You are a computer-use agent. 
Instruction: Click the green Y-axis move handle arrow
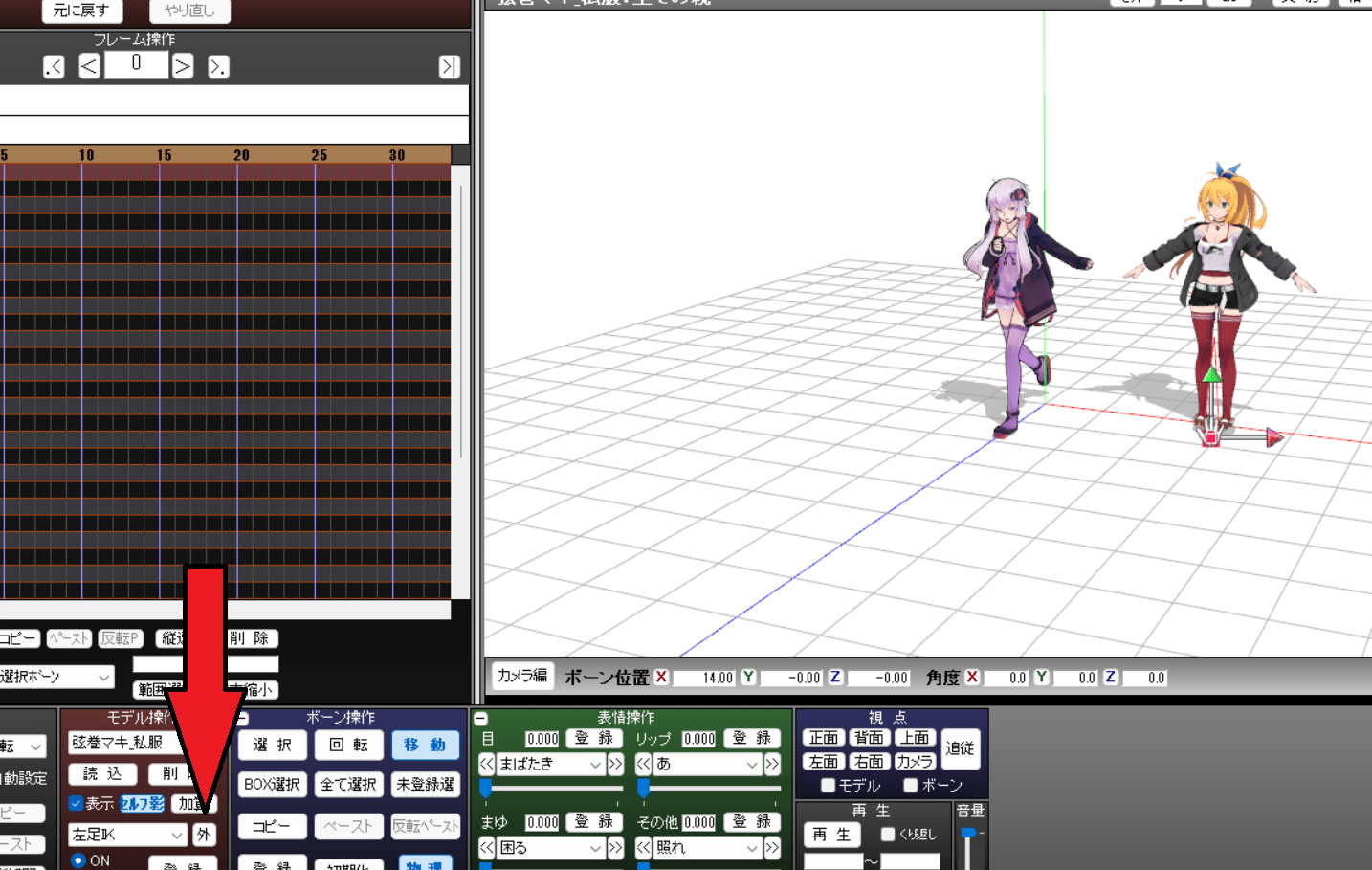[x=1211, y=374]
